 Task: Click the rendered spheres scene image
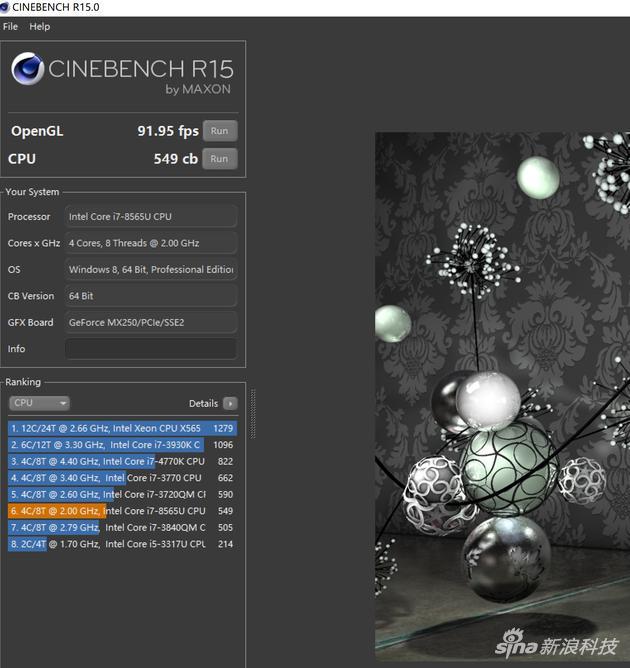502,396
